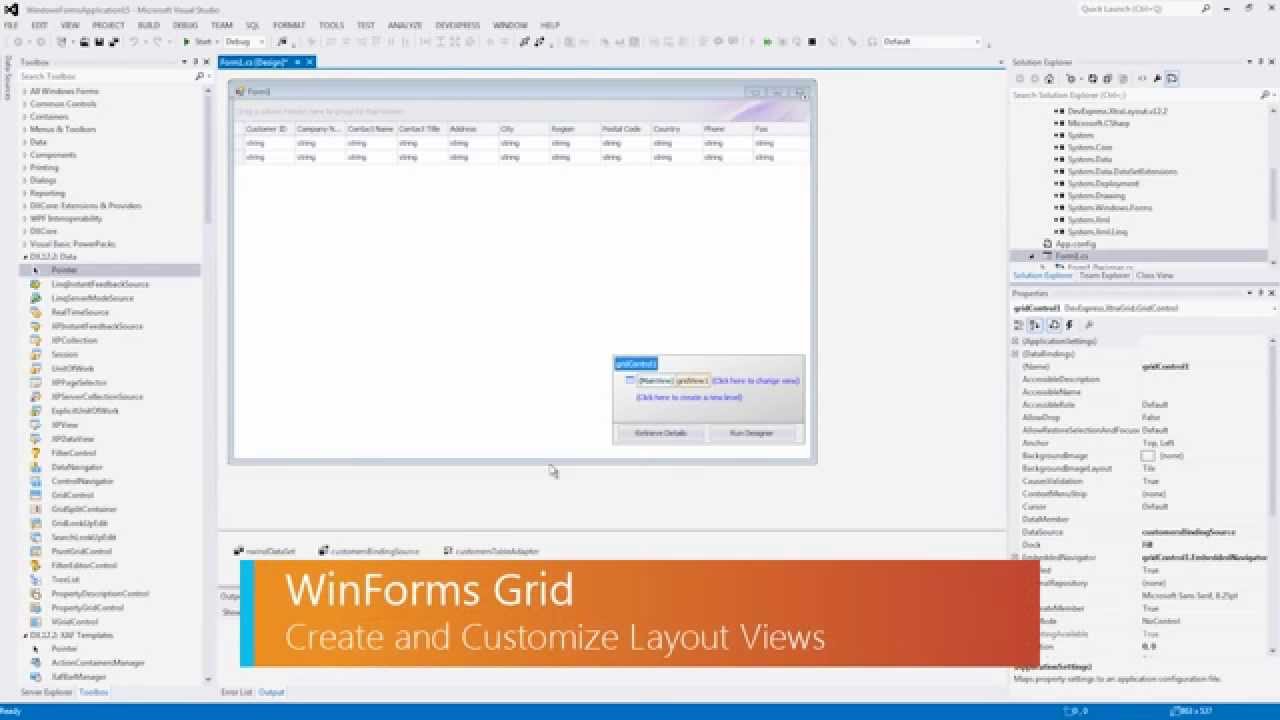Select the UnitOfWork toolbox item

click(x=72, y=368)
